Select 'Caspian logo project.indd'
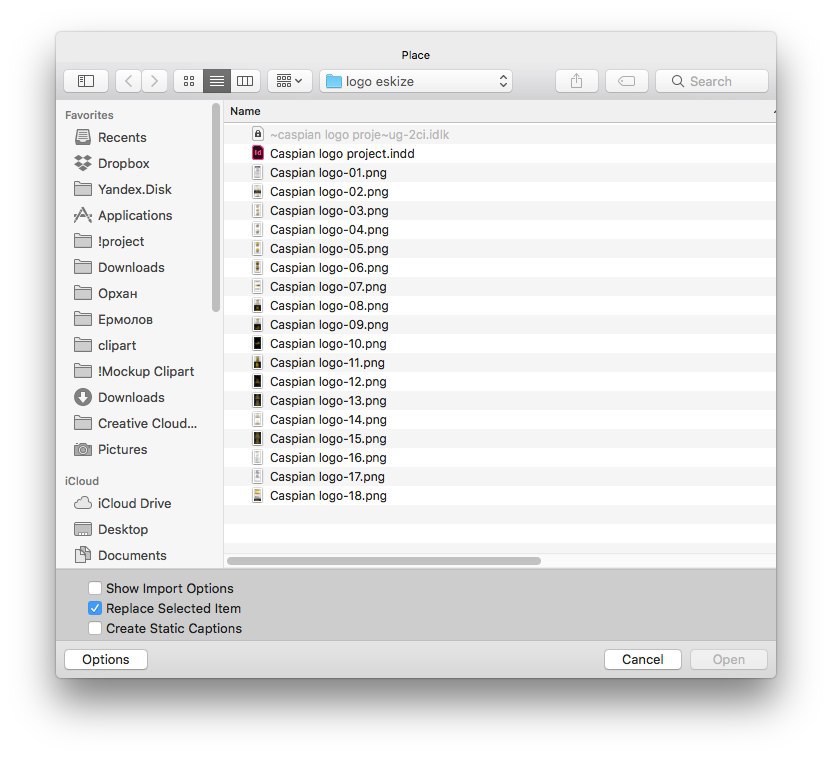 499,153
